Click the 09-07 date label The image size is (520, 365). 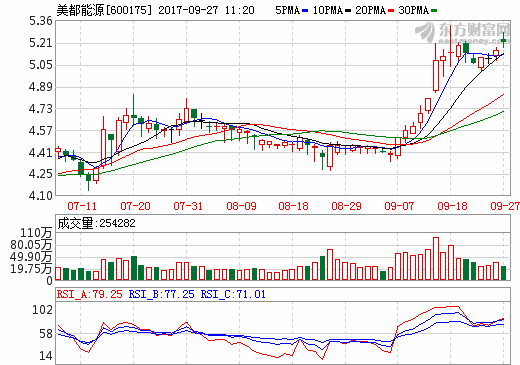[x=399, y=206]
